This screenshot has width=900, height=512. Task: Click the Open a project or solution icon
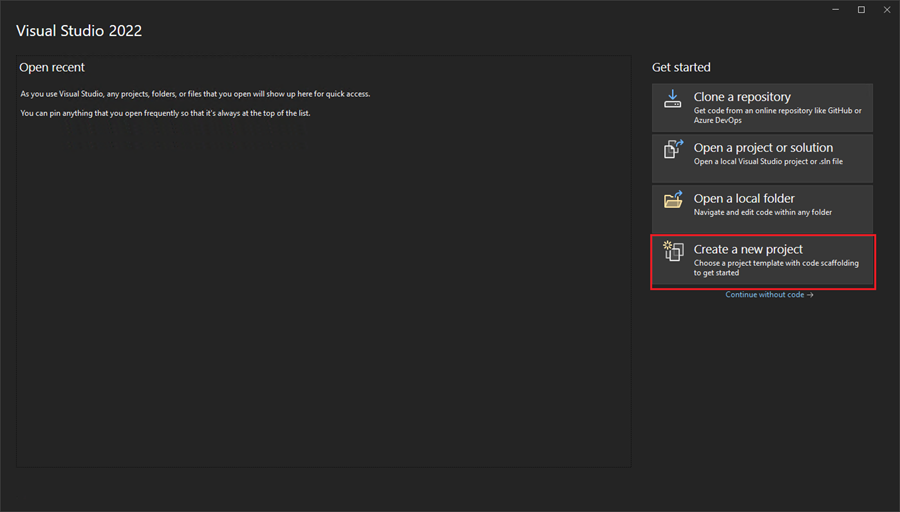673,149
